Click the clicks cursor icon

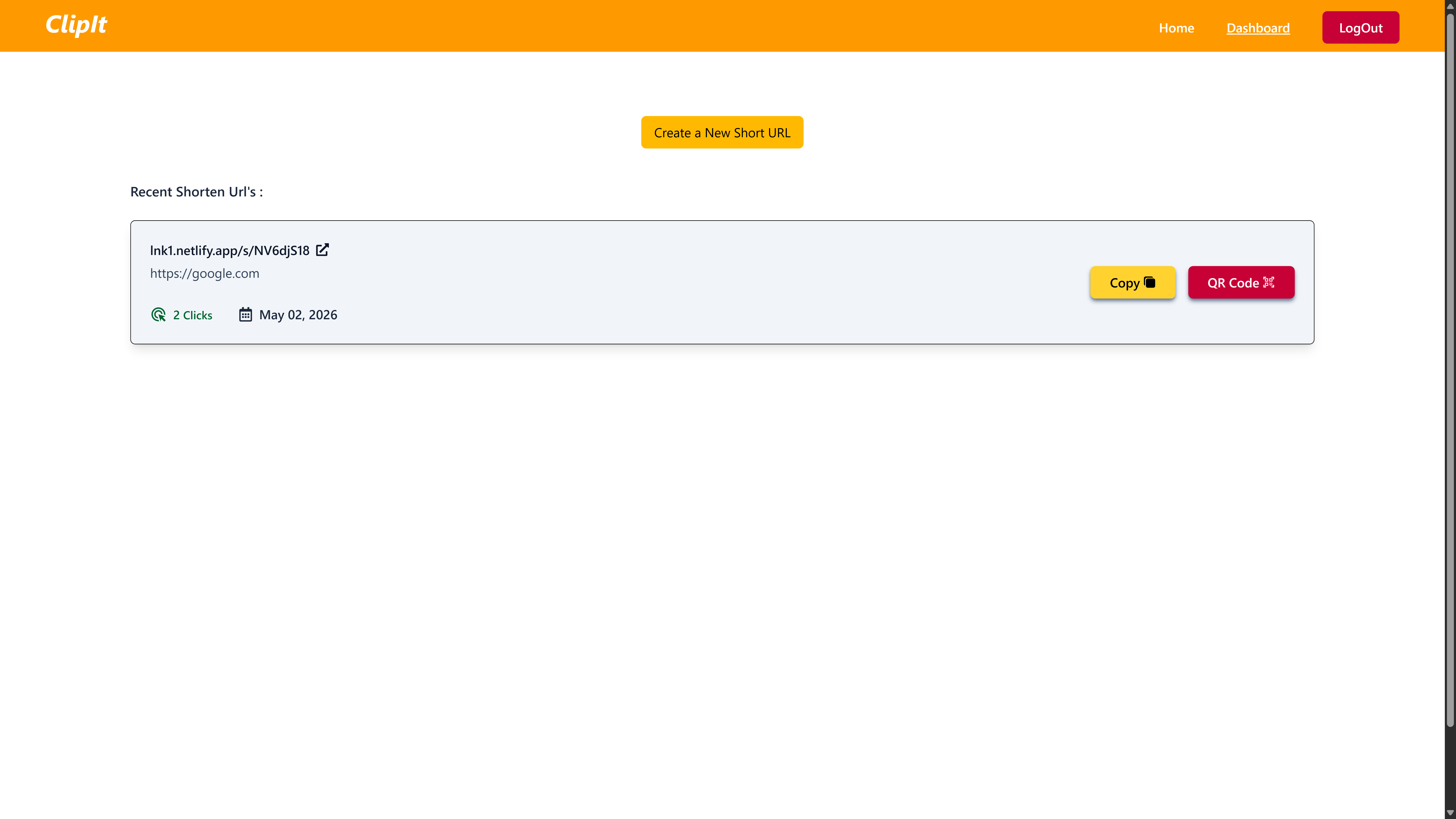point(158,315)
